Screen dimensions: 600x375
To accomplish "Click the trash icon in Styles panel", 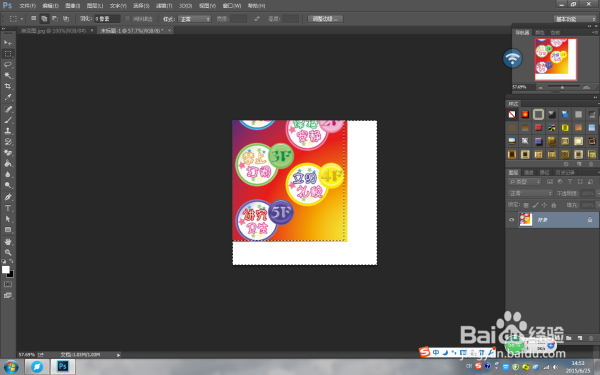I will click(x=592, y=164).
